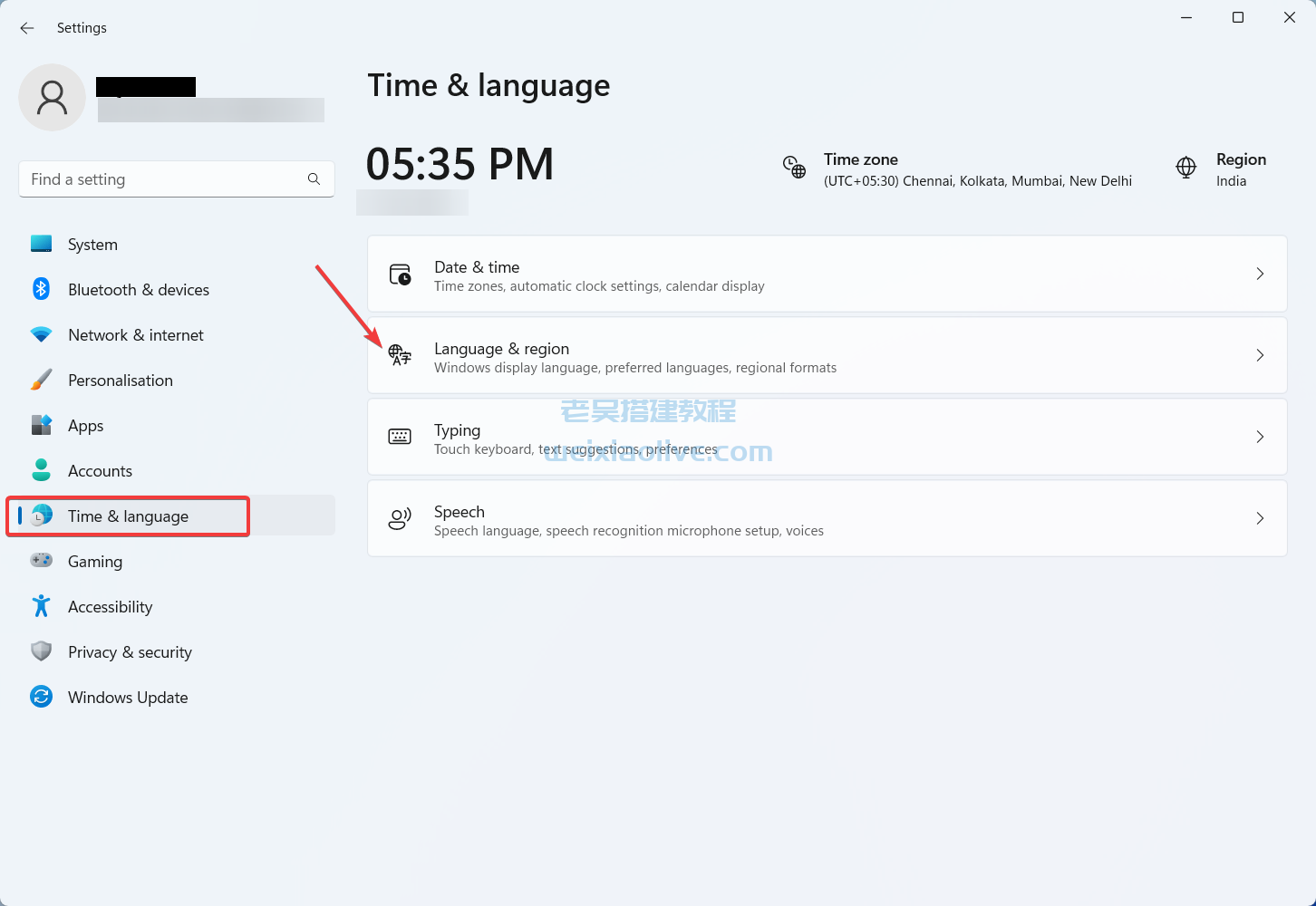1316x906 pixels.
Task: Click the search magnifier icon
Action: pyautogui.click(x=314, y=179)
